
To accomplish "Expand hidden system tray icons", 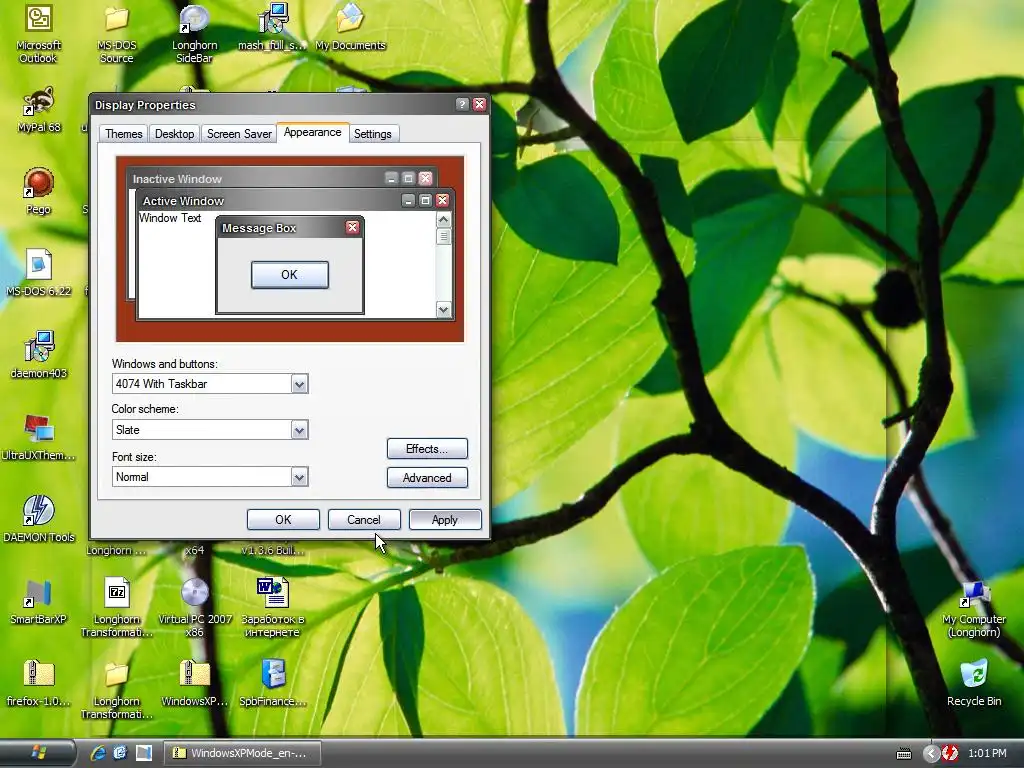I will pyautogui.click(x=931, y=753).
